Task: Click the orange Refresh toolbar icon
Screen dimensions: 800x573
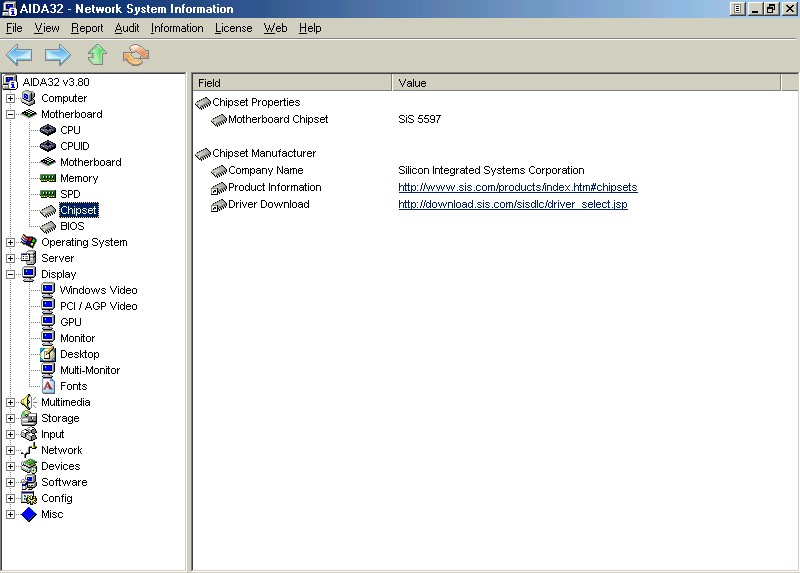Action: pyautogui.click(x=136, y=55)
